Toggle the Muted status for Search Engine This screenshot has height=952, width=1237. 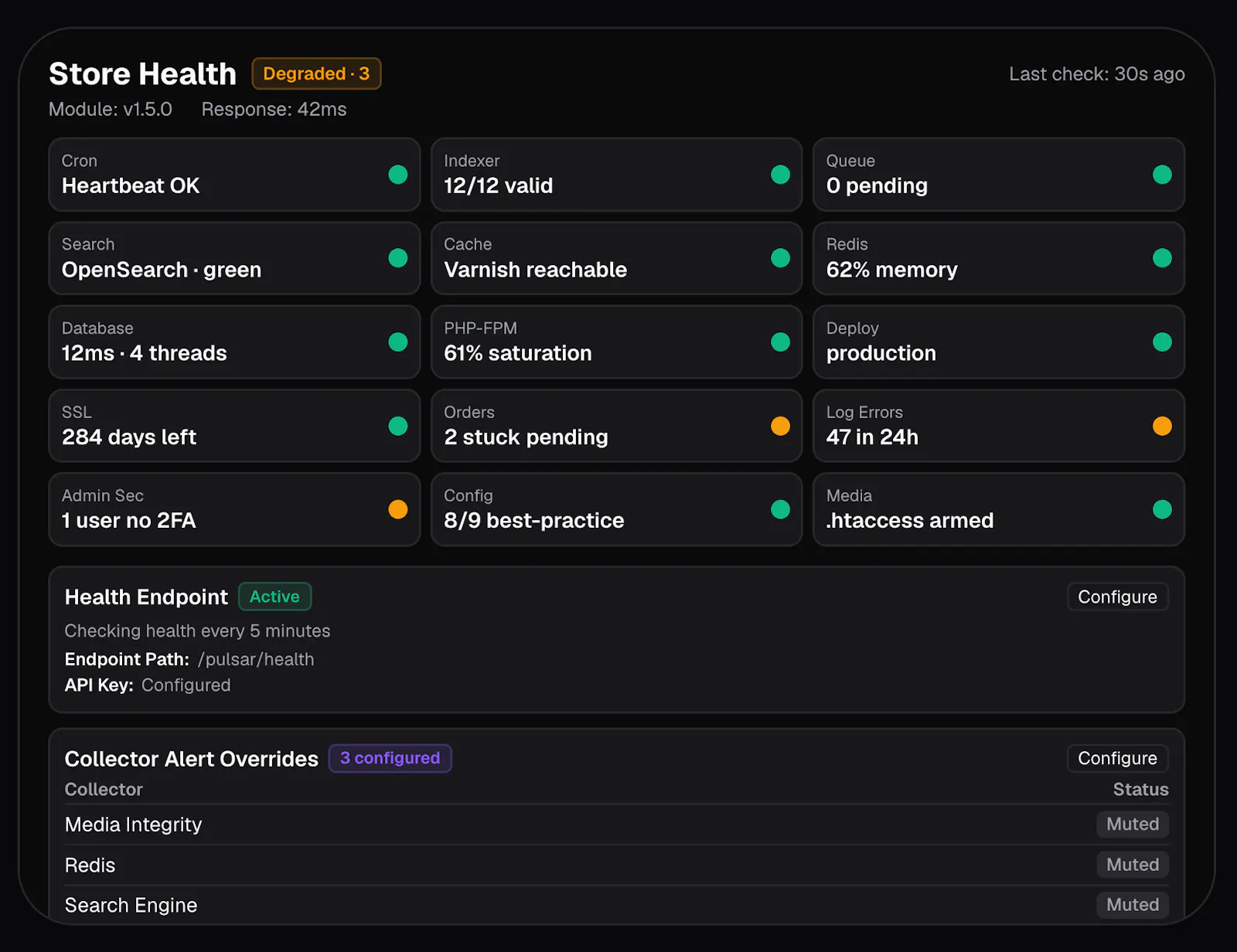pyautogui.click(x=1132, y=905)
